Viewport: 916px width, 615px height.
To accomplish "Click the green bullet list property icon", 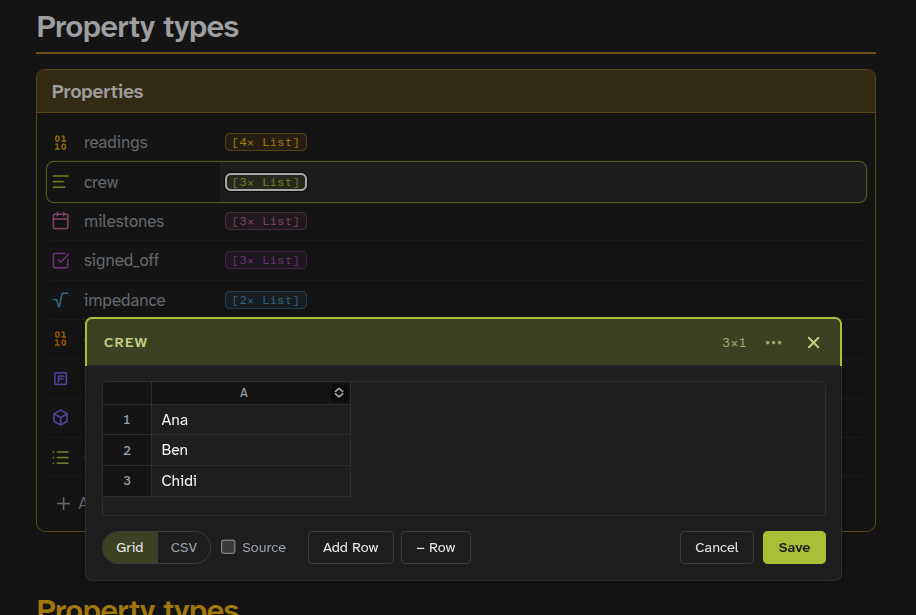I will pos(61,457).
